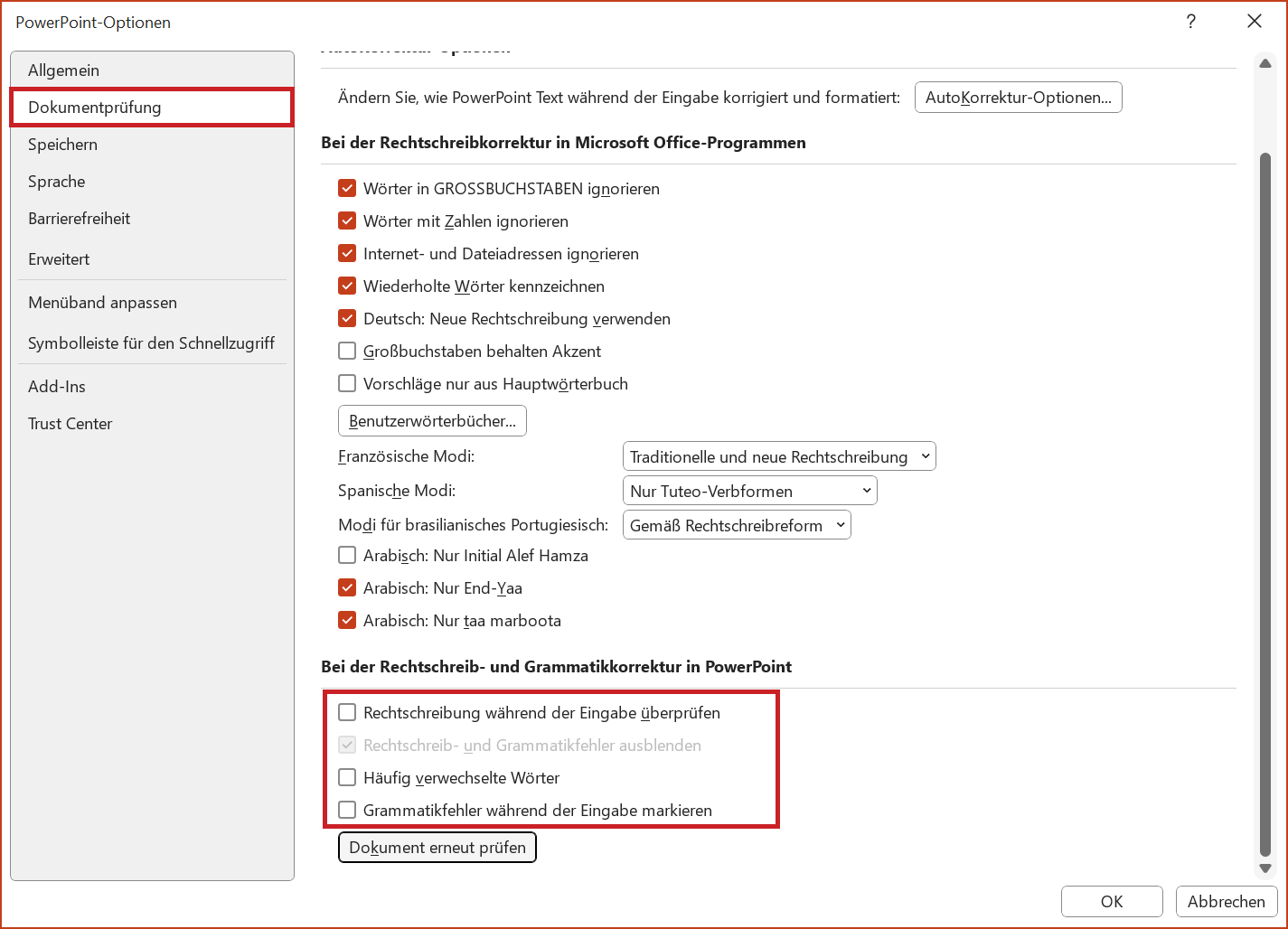Go to Erweitert settings
The width and height of the screenshot is (1288, 929).
point(152,259)
